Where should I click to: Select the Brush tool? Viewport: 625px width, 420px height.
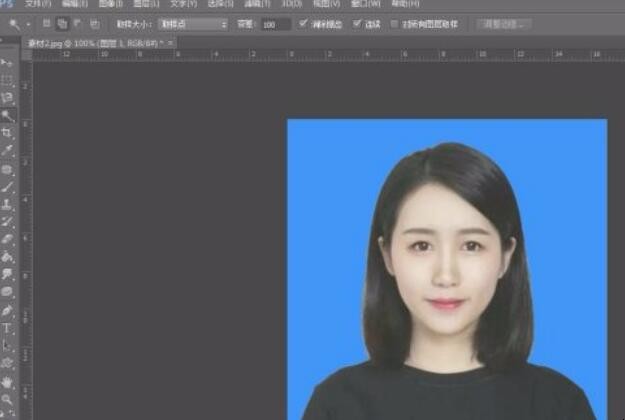click(x=7, y=187)
